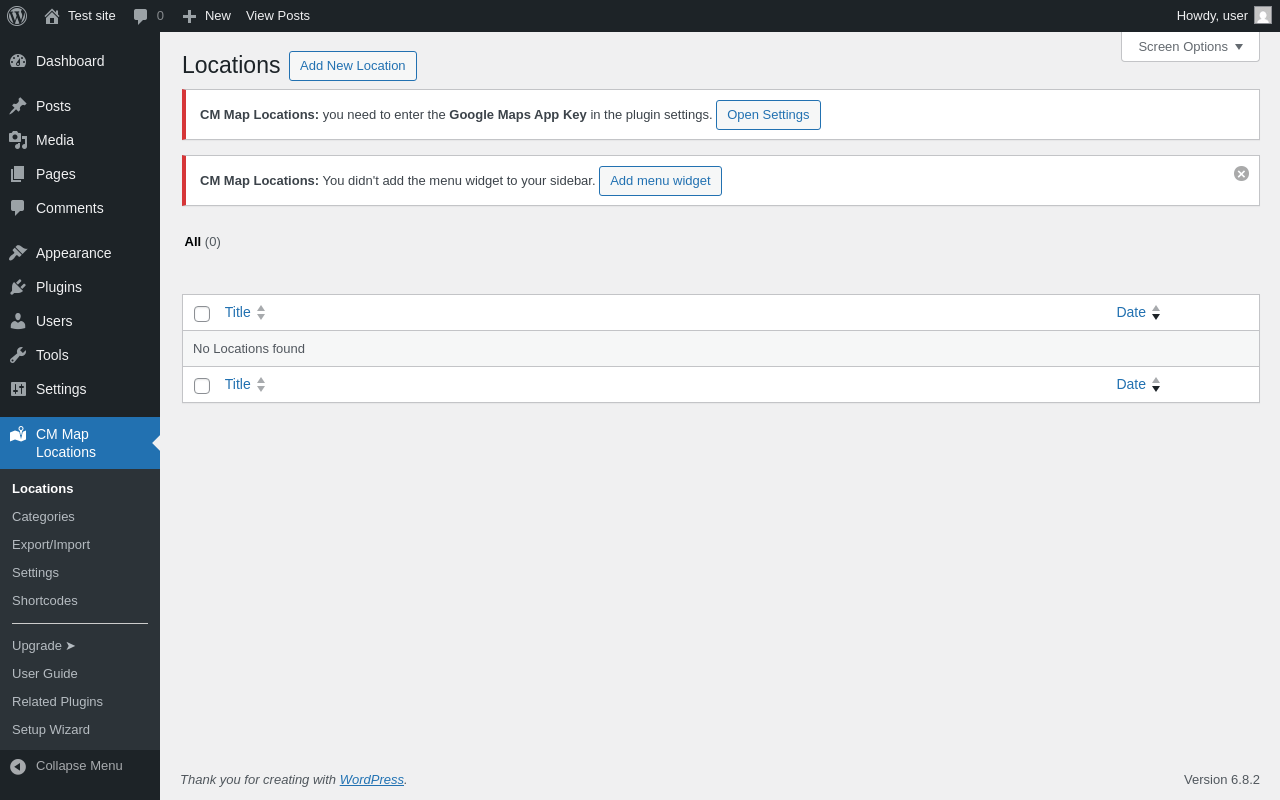
Task: Click the Collapse Menu arrow icon
Action: tap(18, 767)
